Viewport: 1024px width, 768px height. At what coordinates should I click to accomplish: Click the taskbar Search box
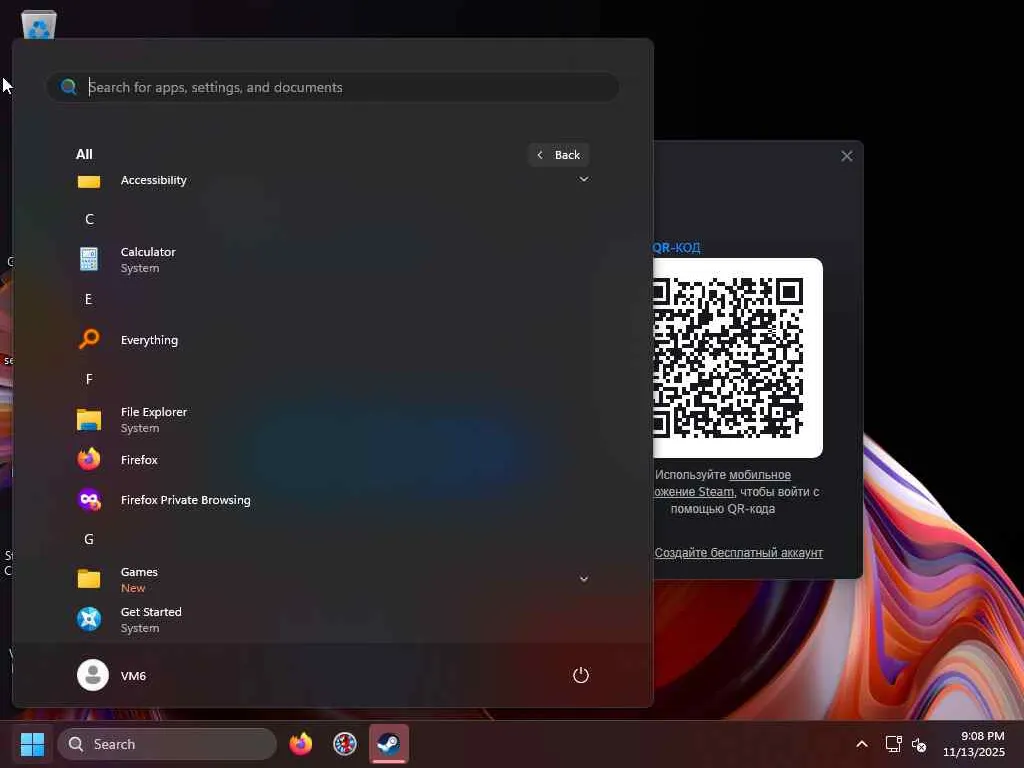pyautogui.click(x=167, y=744)
